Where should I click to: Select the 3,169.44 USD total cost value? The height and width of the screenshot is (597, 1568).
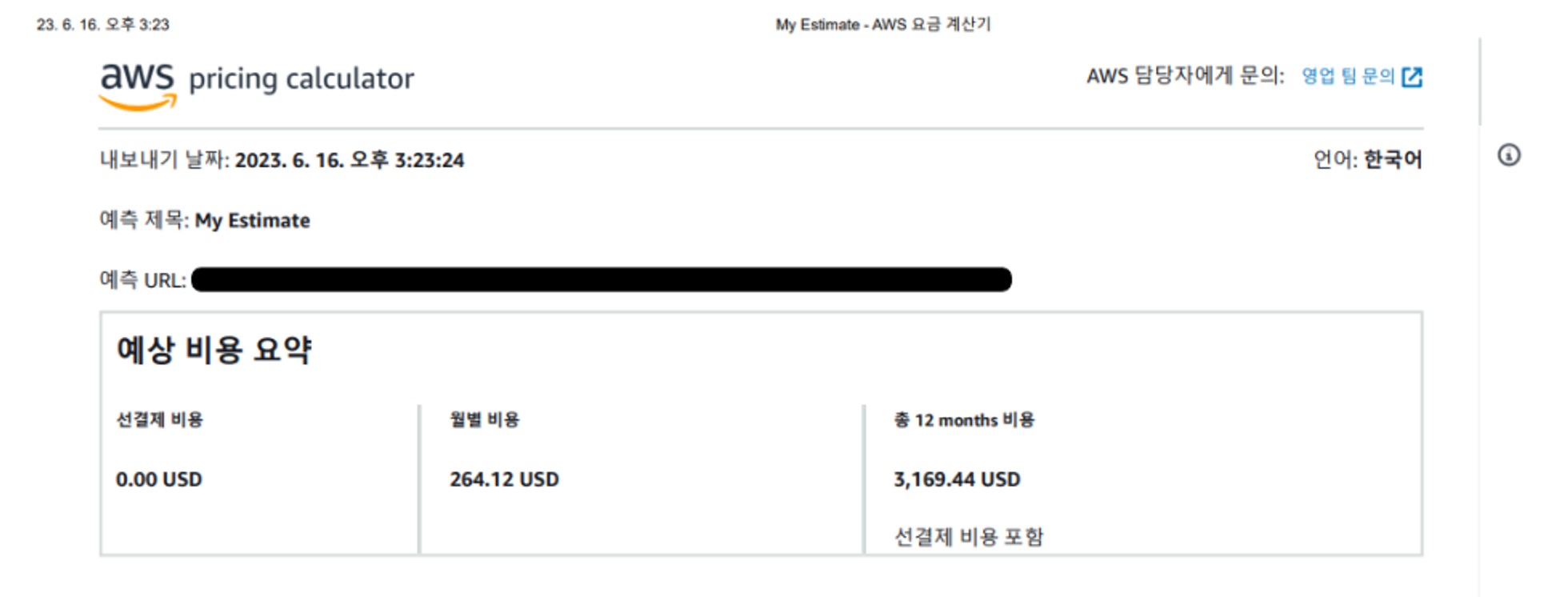click(957, 479)
